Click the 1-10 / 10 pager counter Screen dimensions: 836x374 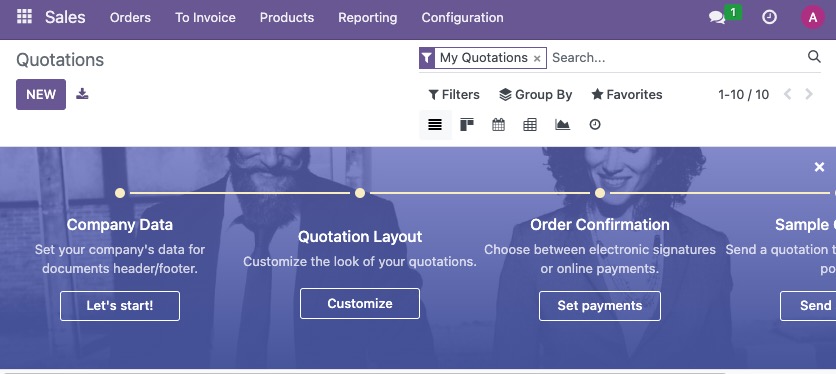tap(743, 94)
